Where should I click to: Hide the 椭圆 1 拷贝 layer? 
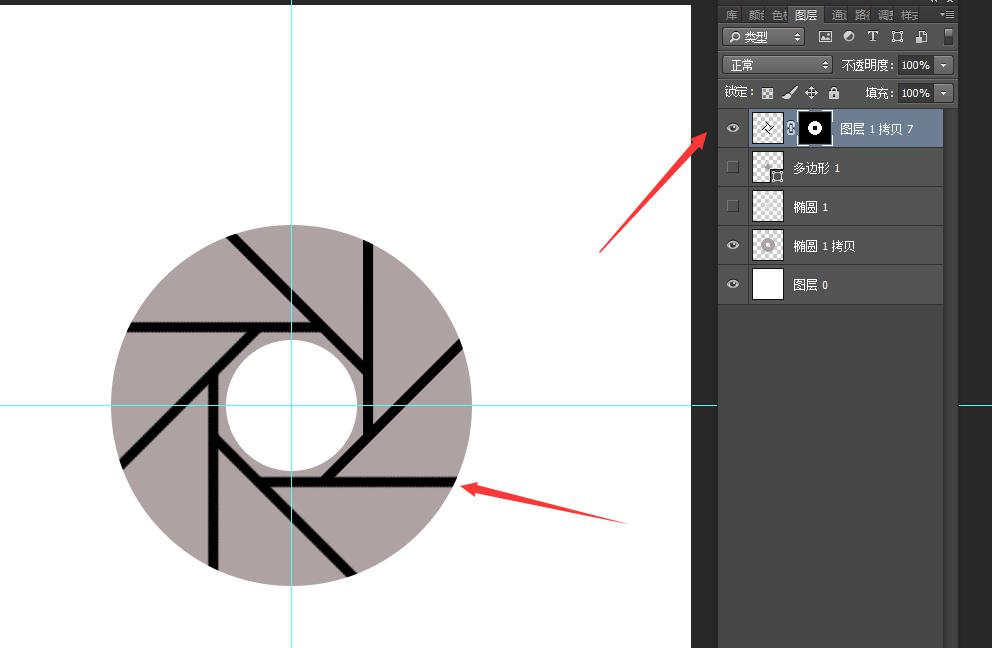[733, 245]
